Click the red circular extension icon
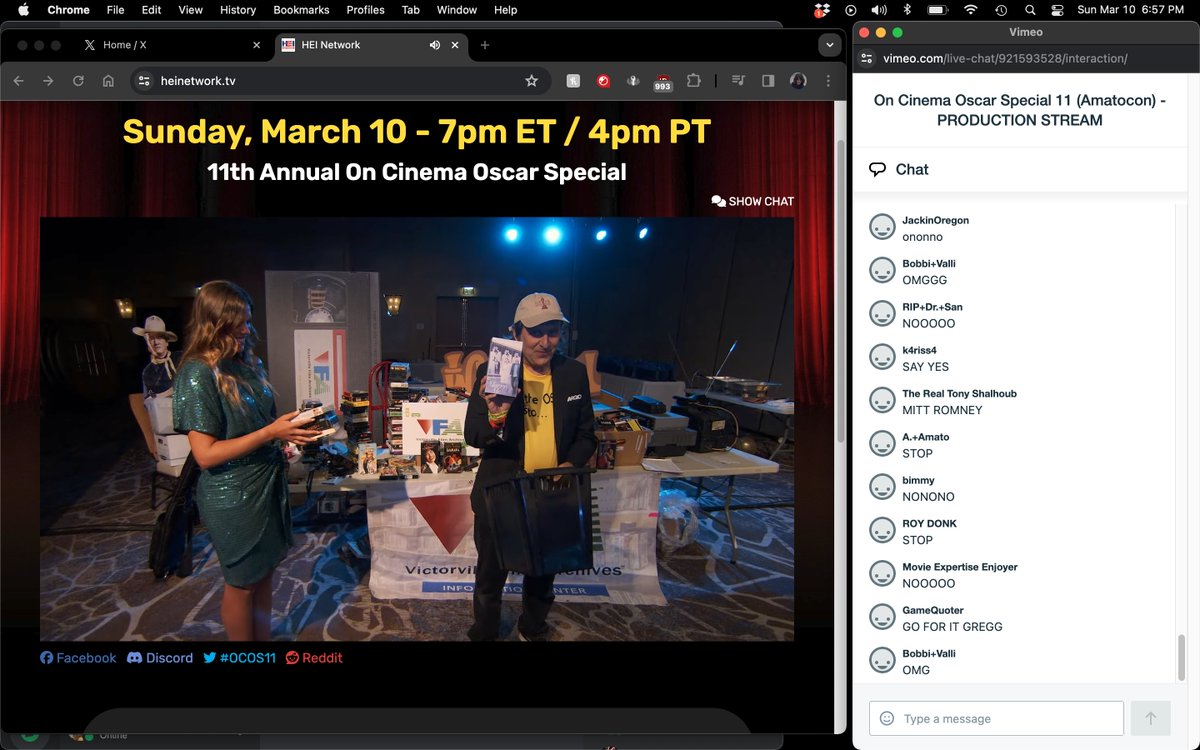The height and width of the screenshot is (750, 1200). (603, 81)
